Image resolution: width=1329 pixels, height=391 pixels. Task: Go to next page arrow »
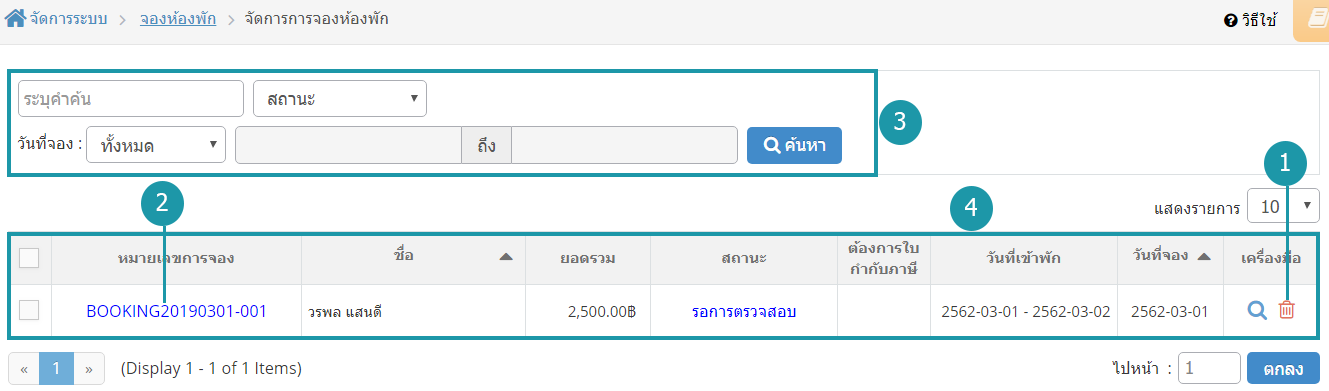(89, 368)
